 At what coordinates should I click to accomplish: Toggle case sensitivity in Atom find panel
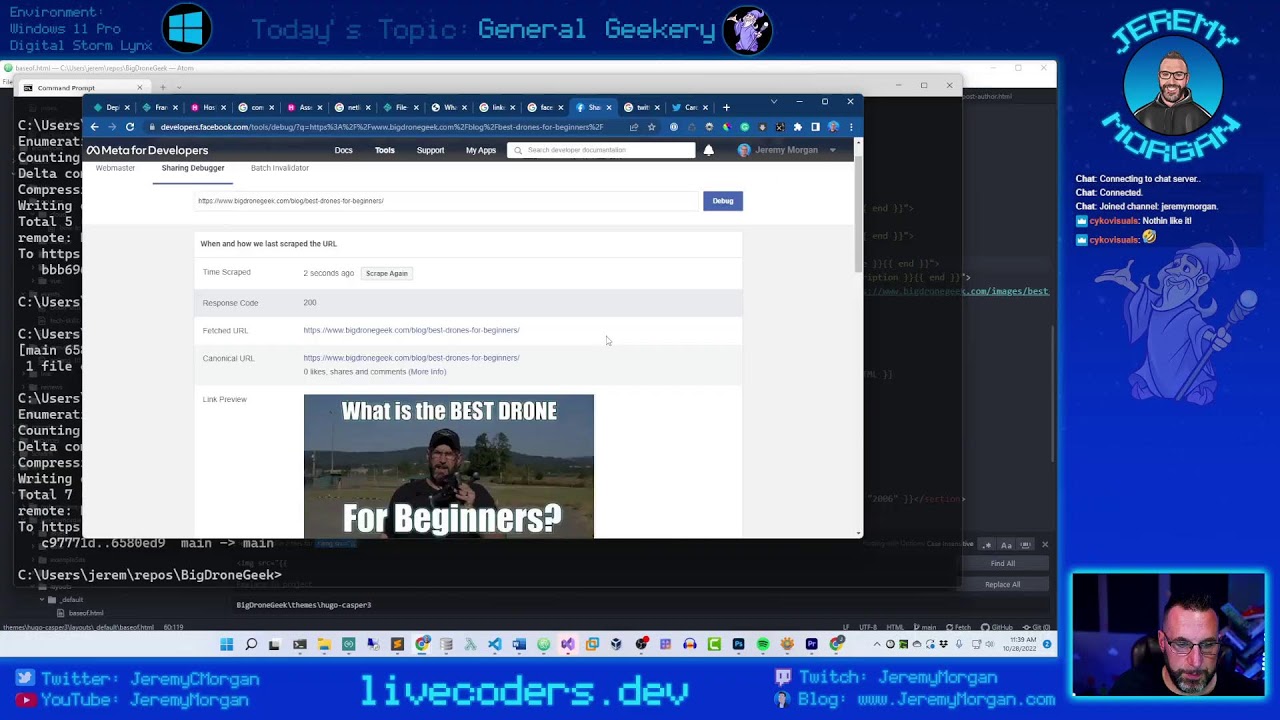pyautogui.click(x=1006, y=545)
